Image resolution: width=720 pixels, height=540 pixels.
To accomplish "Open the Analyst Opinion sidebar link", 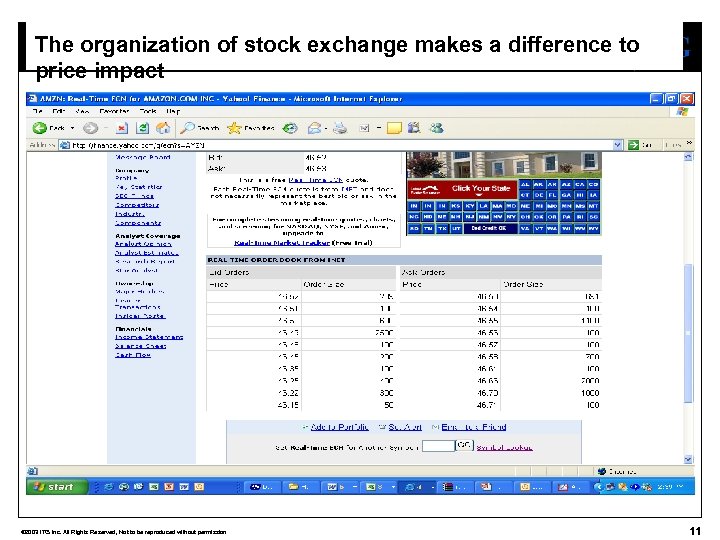I will point(143,244).
